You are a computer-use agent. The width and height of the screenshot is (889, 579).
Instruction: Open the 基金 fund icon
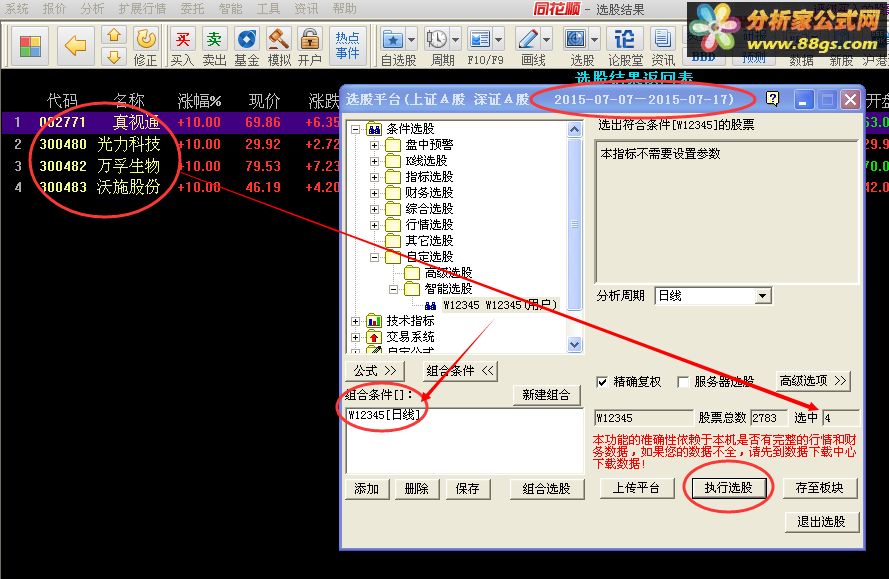click(x=247, y=47)
